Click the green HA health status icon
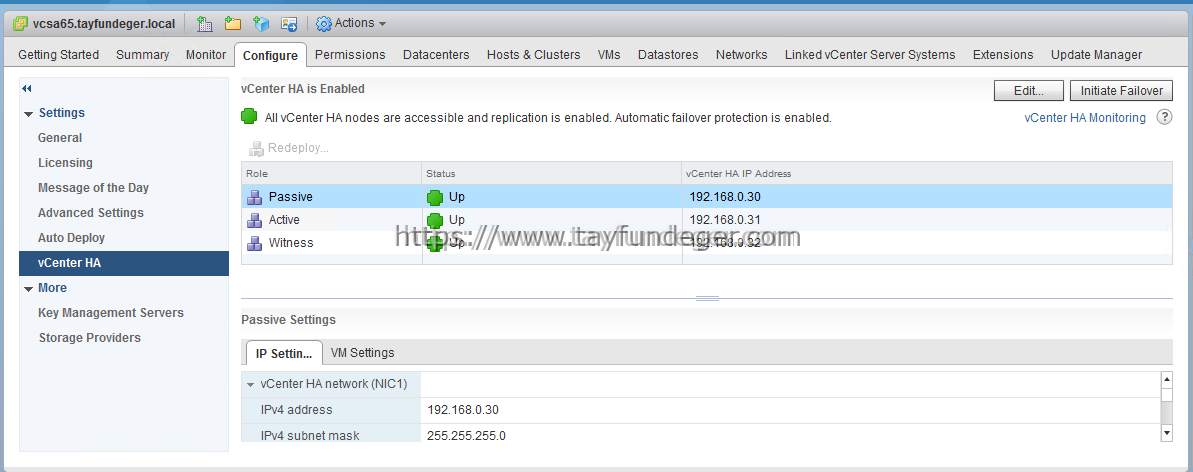 (x=249, y=117)
